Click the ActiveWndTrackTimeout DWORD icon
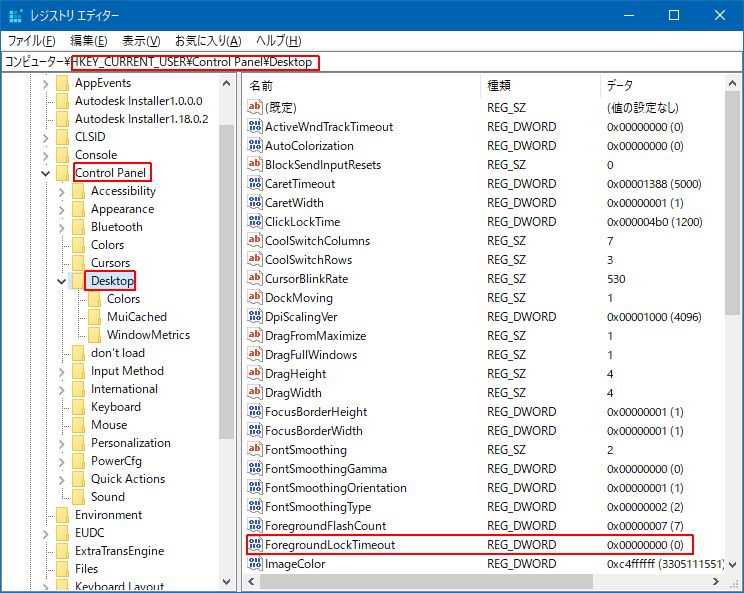Image resolution: width=744 pixels, height=593 pixels. 255,127
